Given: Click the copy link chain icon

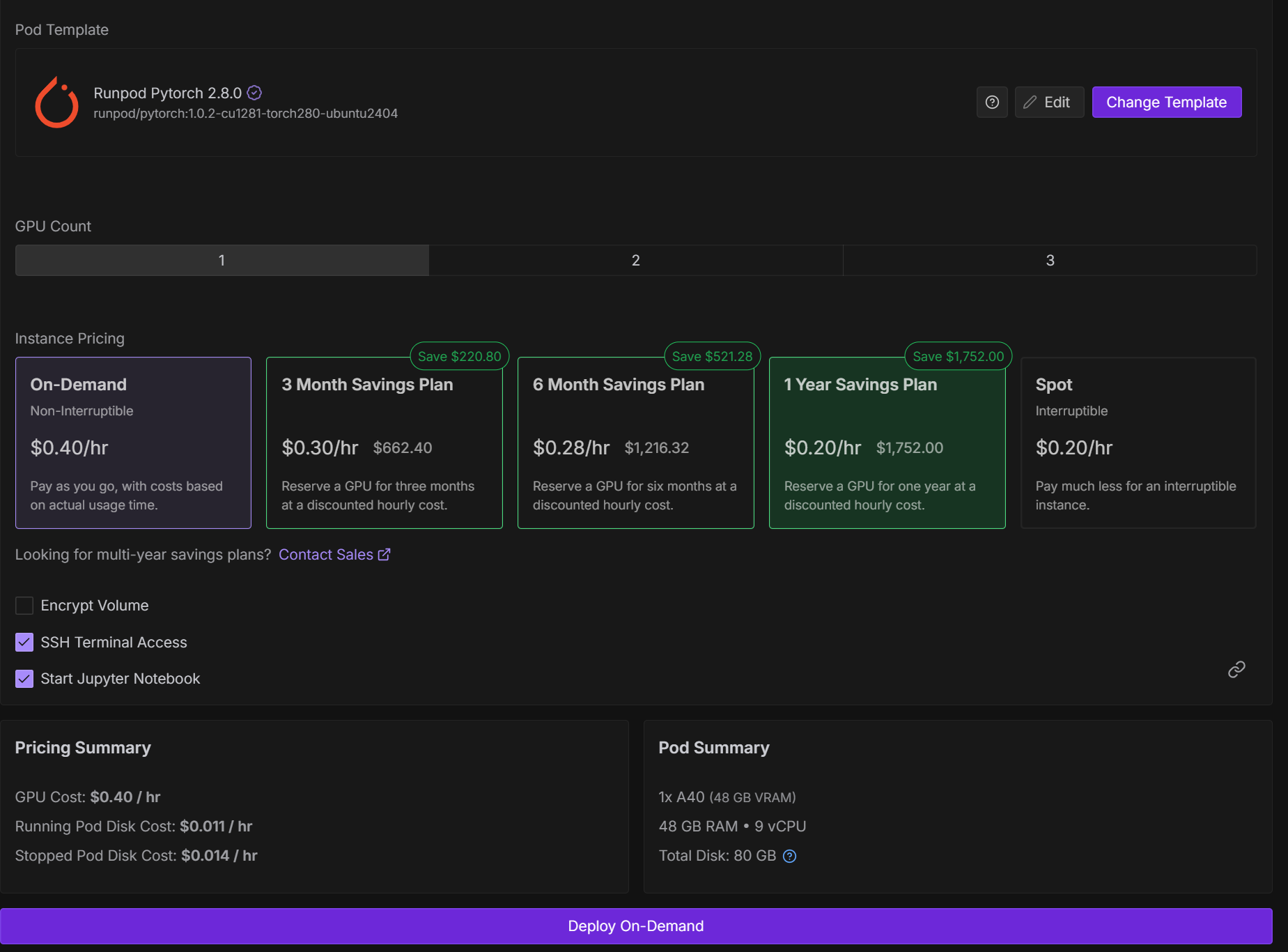Looking at the screenshot, I should tap(1236, 670).
